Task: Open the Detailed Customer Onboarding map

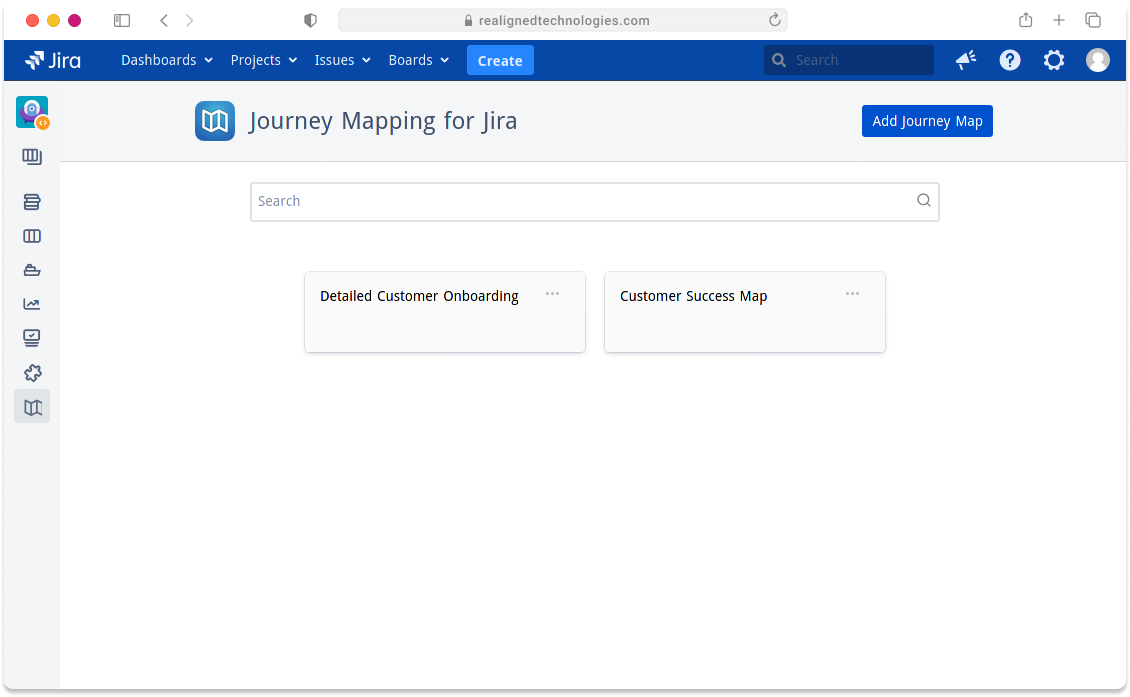Action: [x=445, y=312]
